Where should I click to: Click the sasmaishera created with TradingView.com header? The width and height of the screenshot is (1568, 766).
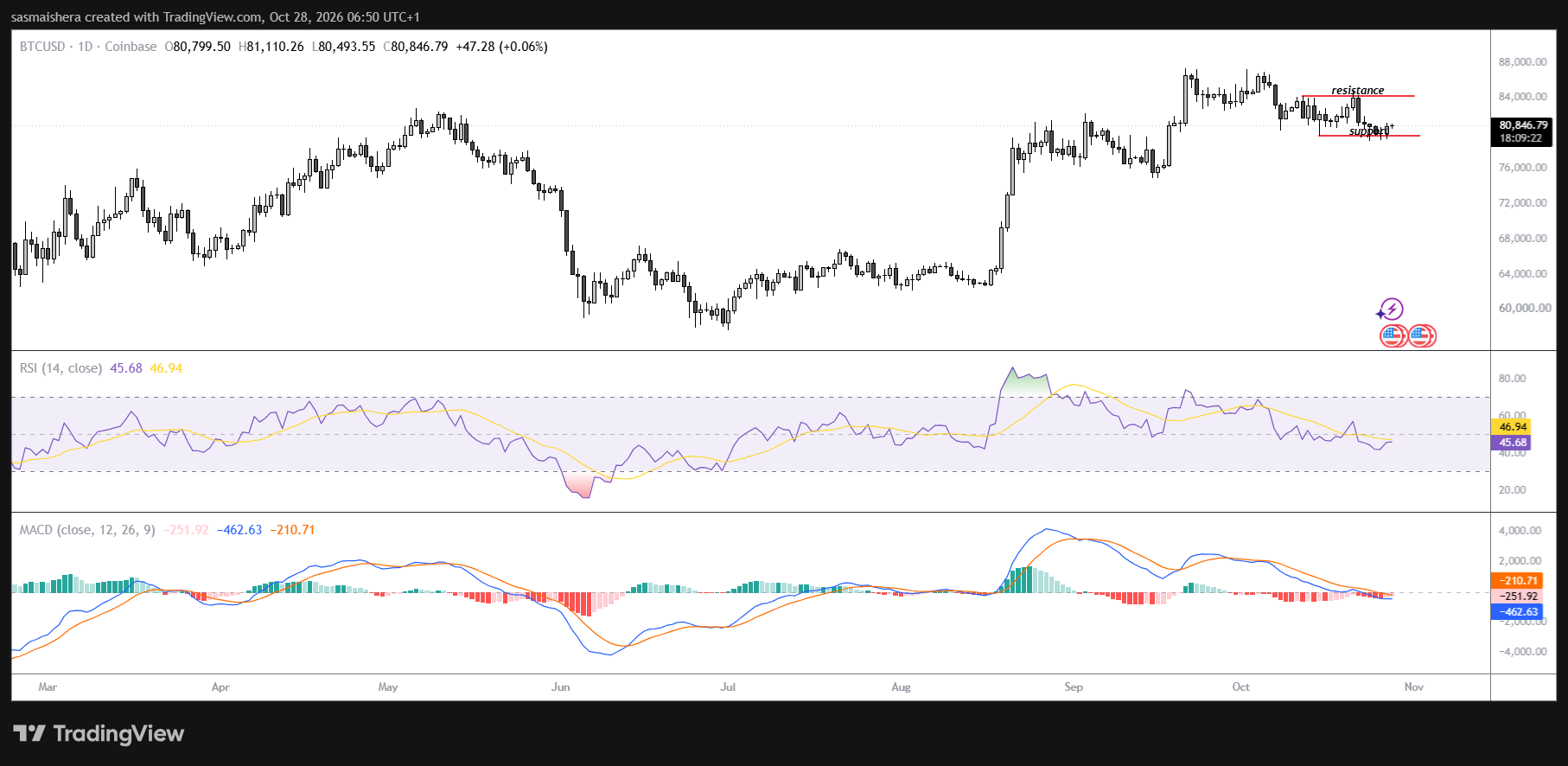pyautogui.click(x=215, y=17)
